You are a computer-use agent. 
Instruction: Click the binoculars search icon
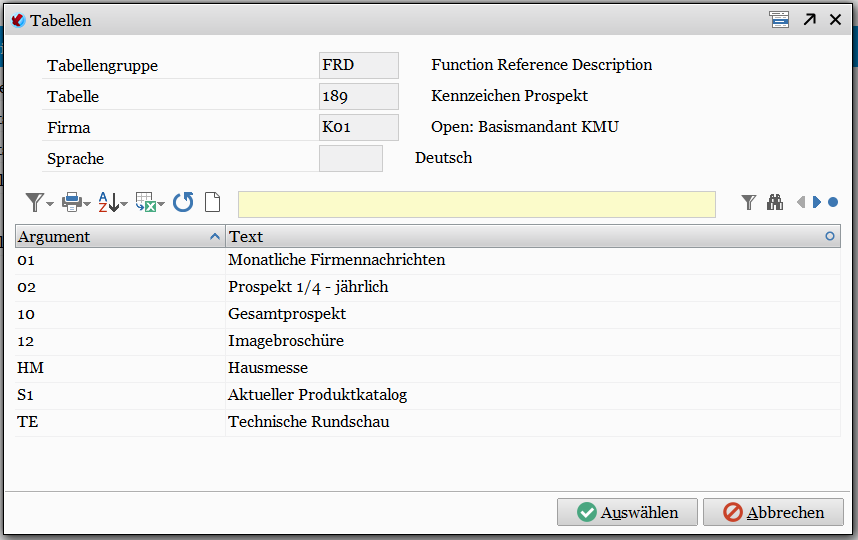click(775, 202)
